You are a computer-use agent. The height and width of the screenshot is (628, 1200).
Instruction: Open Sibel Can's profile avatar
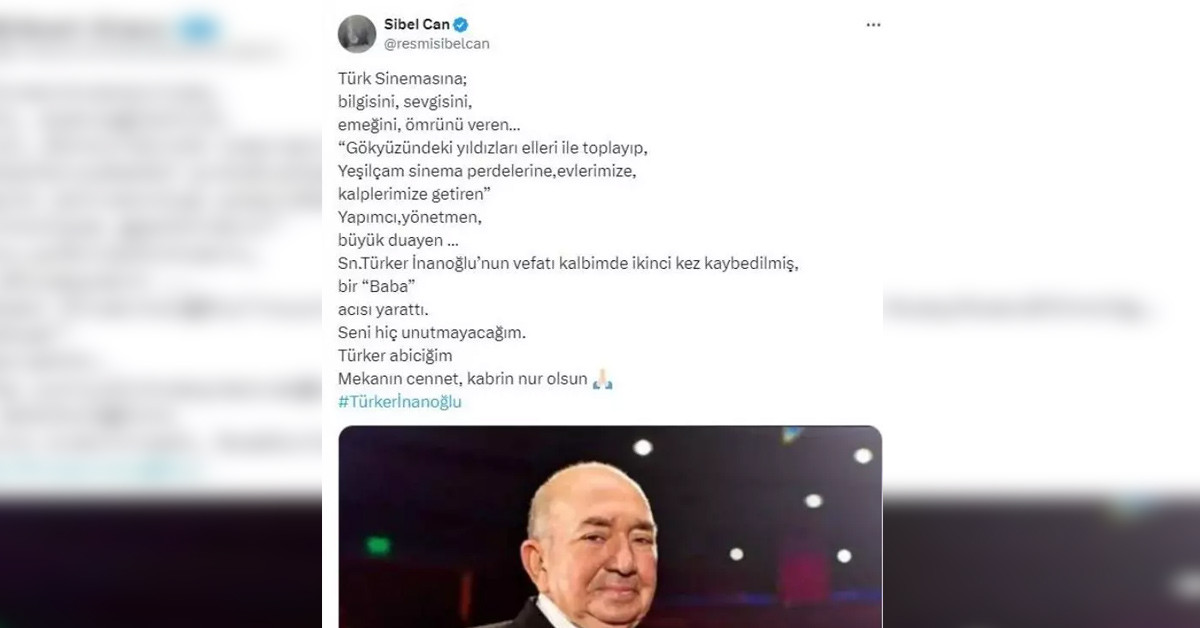point(357,34)
